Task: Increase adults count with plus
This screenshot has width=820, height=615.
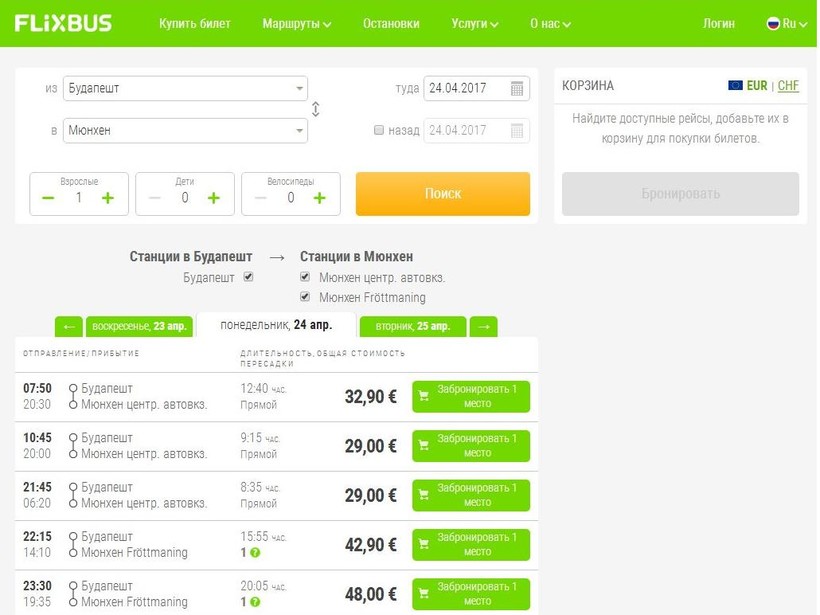Action: [x=108, y=198]
